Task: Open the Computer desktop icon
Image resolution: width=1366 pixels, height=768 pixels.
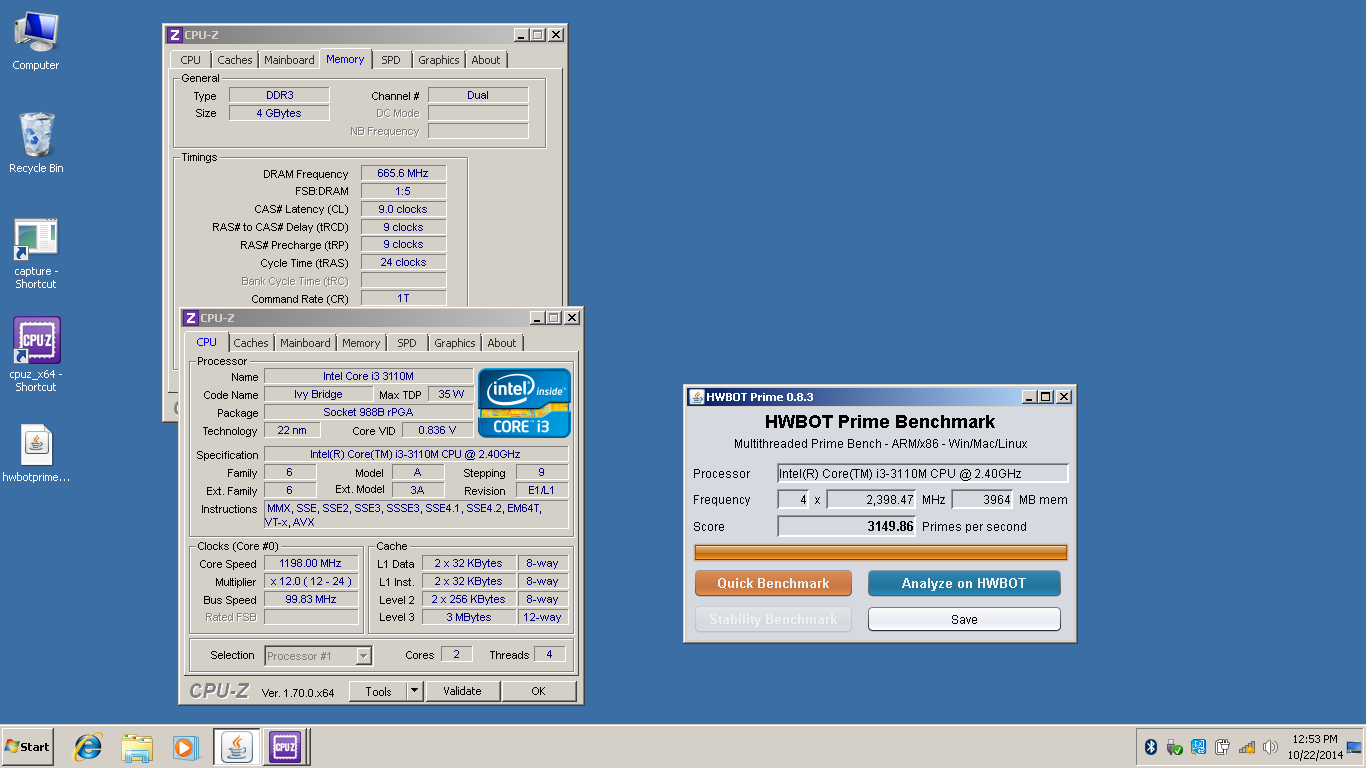Action: (36, 42)
